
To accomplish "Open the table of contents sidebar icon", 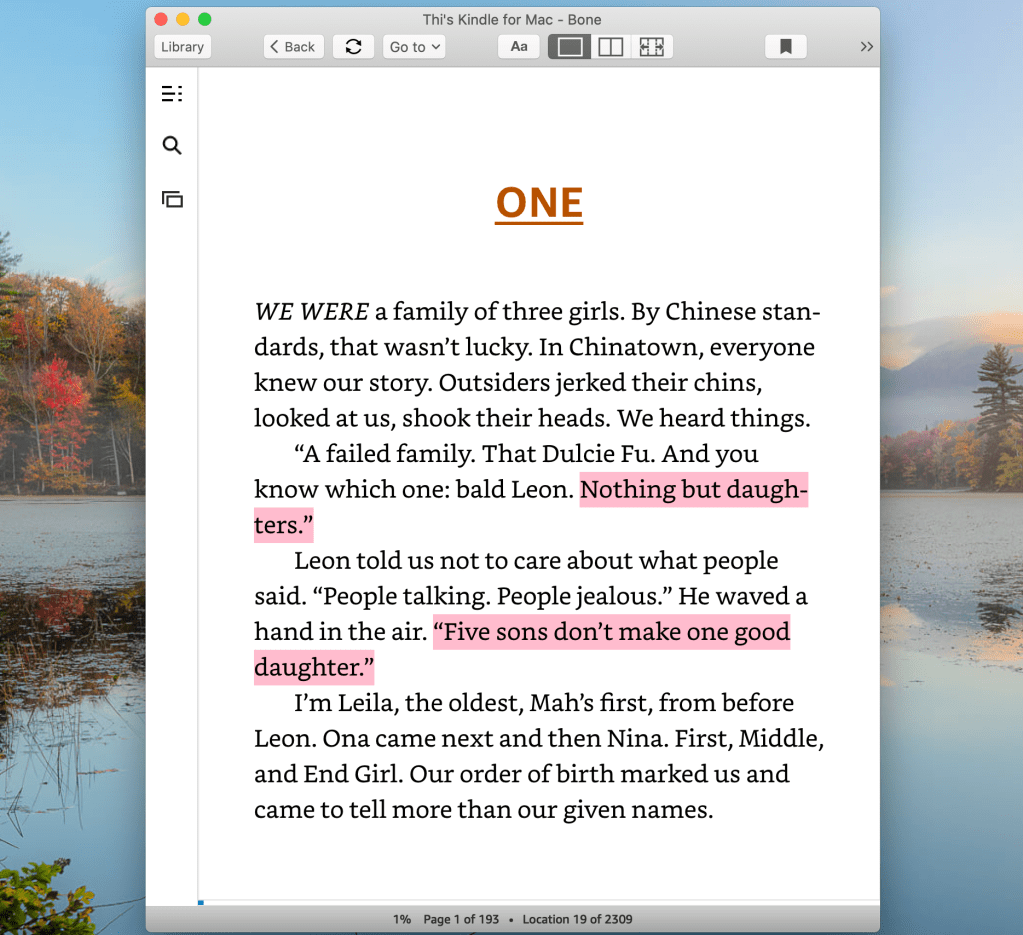I will click(172, 94).
